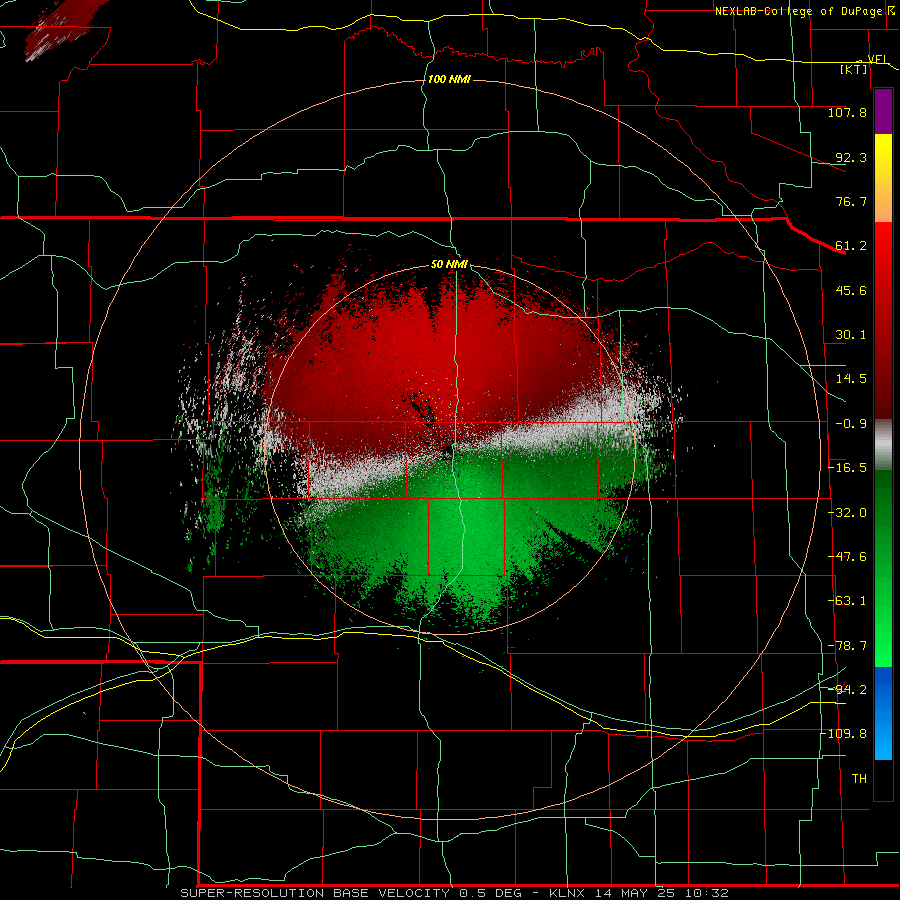Click the blue segment of velocity color bar
The image size is (900, 900).
(x=883, y=713)
